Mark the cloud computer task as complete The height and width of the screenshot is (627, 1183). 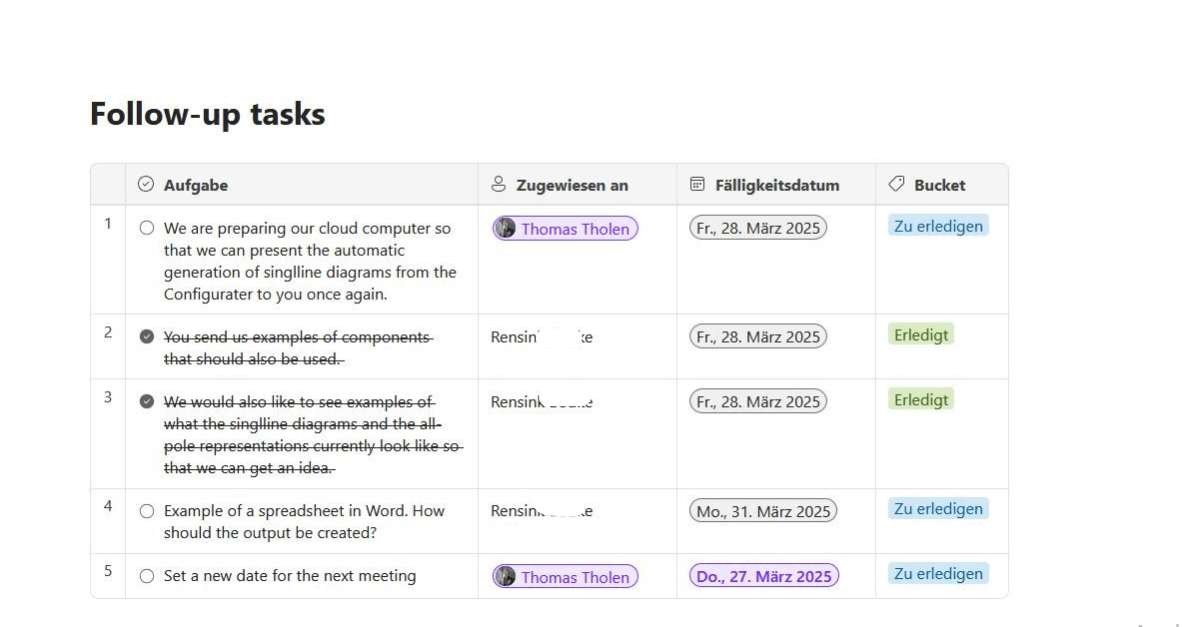[x=146, y=228]
